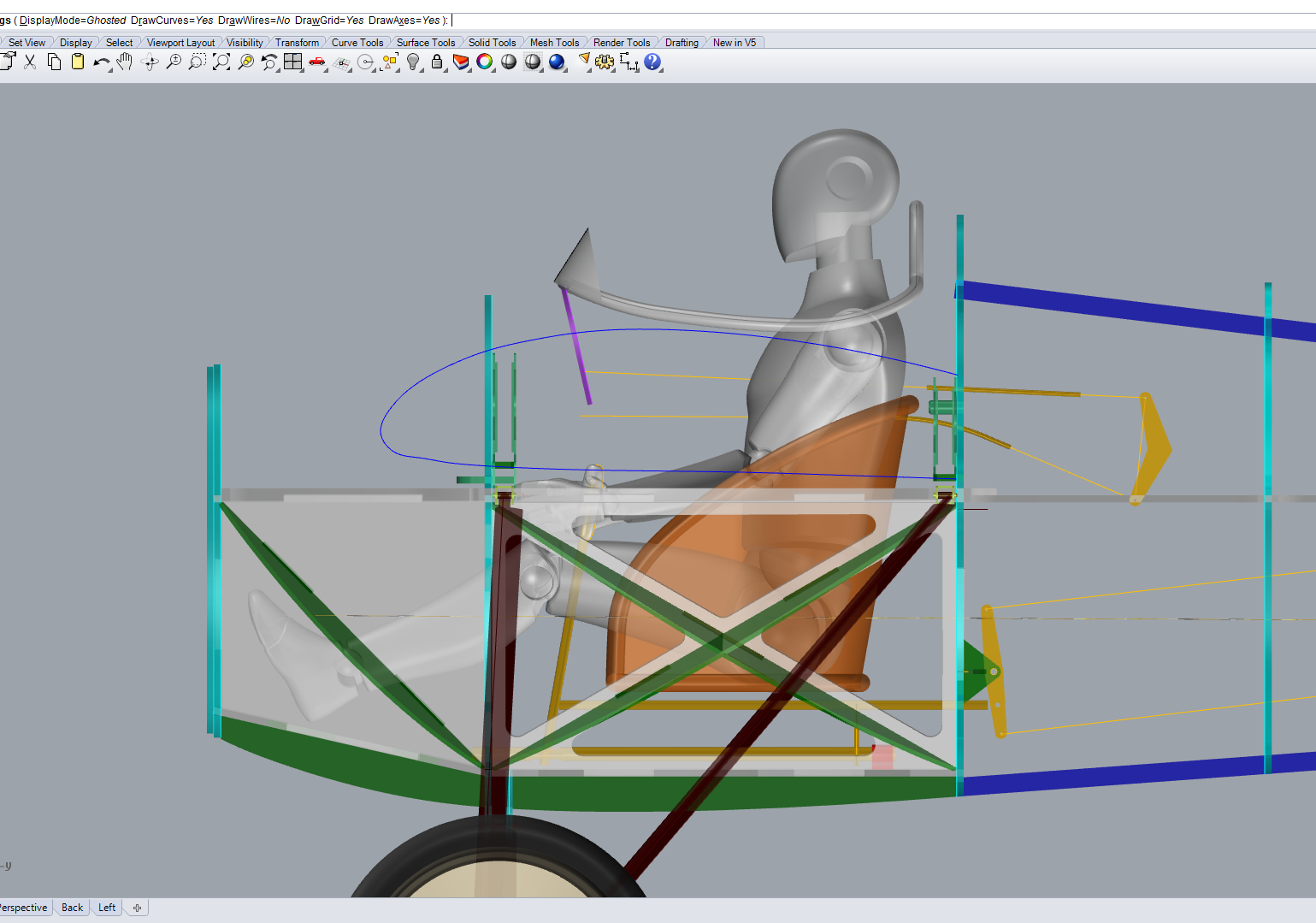Click the Paste clipboard icon

[x=78, y=62]
